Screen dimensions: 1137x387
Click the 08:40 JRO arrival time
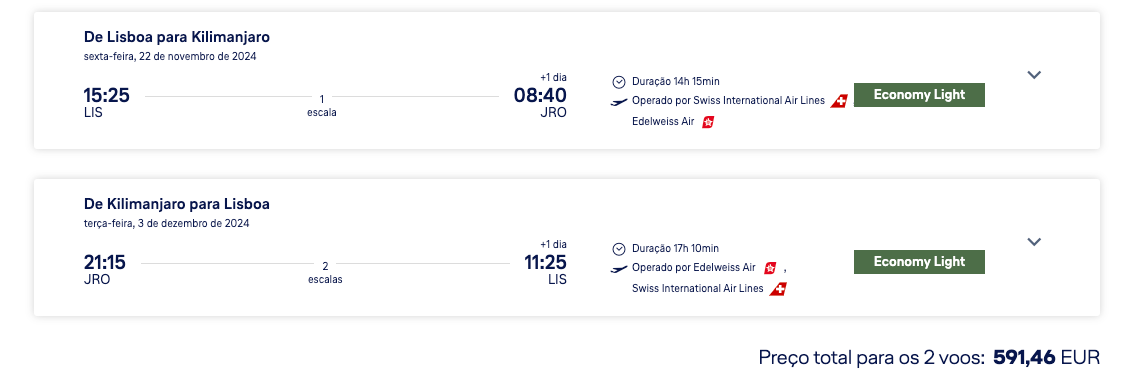pos(540,102)
